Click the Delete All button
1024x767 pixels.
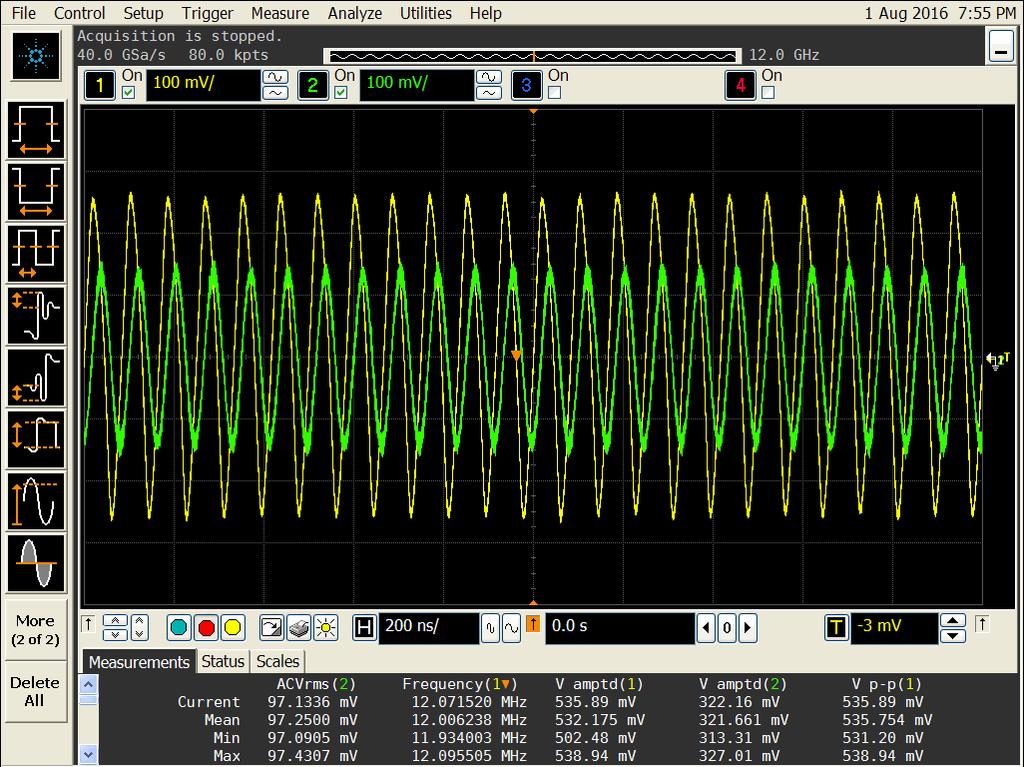(x=35, y=691)
